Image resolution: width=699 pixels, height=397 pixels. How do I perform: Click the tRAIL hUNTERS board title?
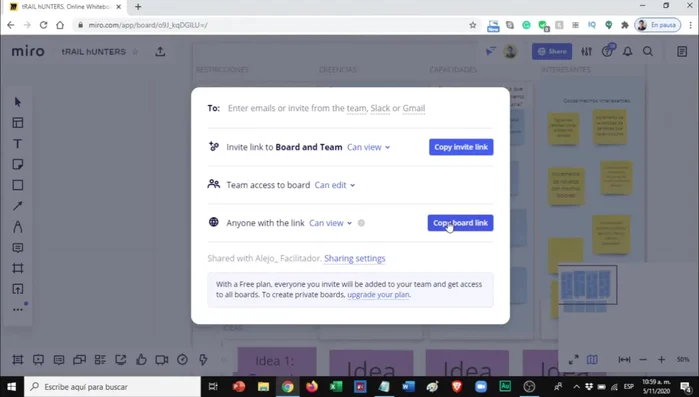[94, 52]
